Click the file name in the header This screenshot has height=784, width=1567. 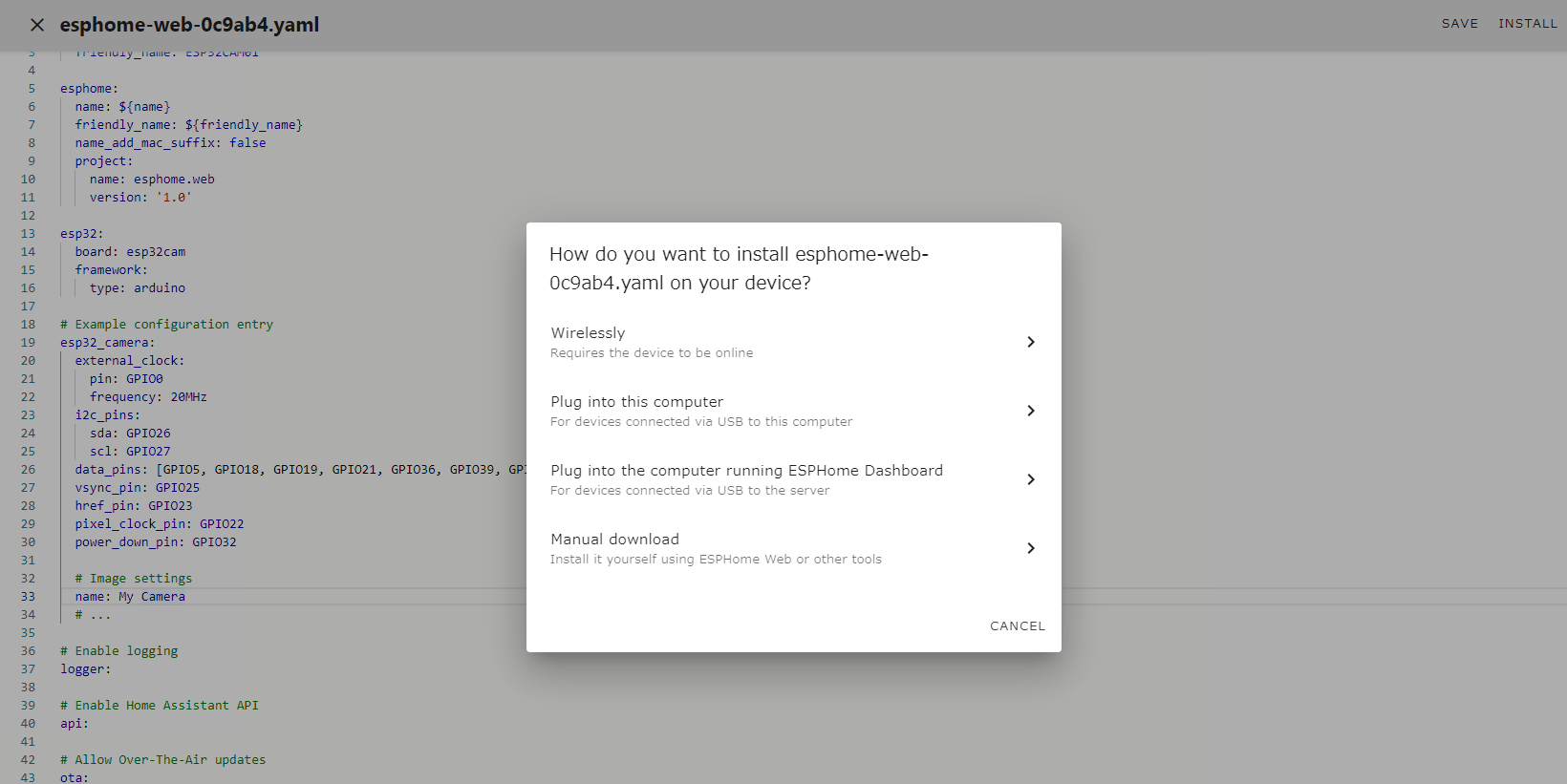[189, 25]
